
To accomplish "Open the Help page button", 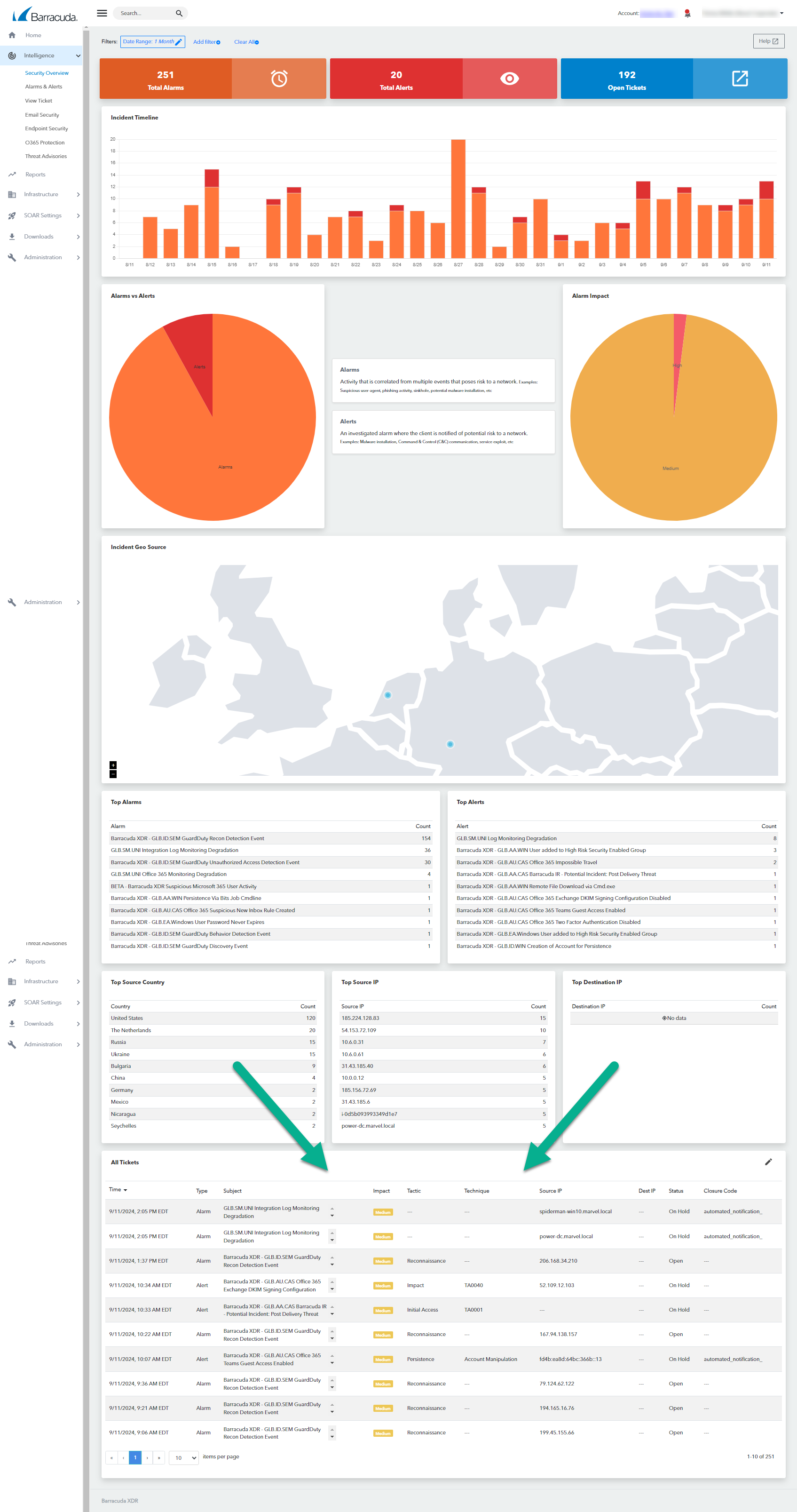I will pos(768,41).
